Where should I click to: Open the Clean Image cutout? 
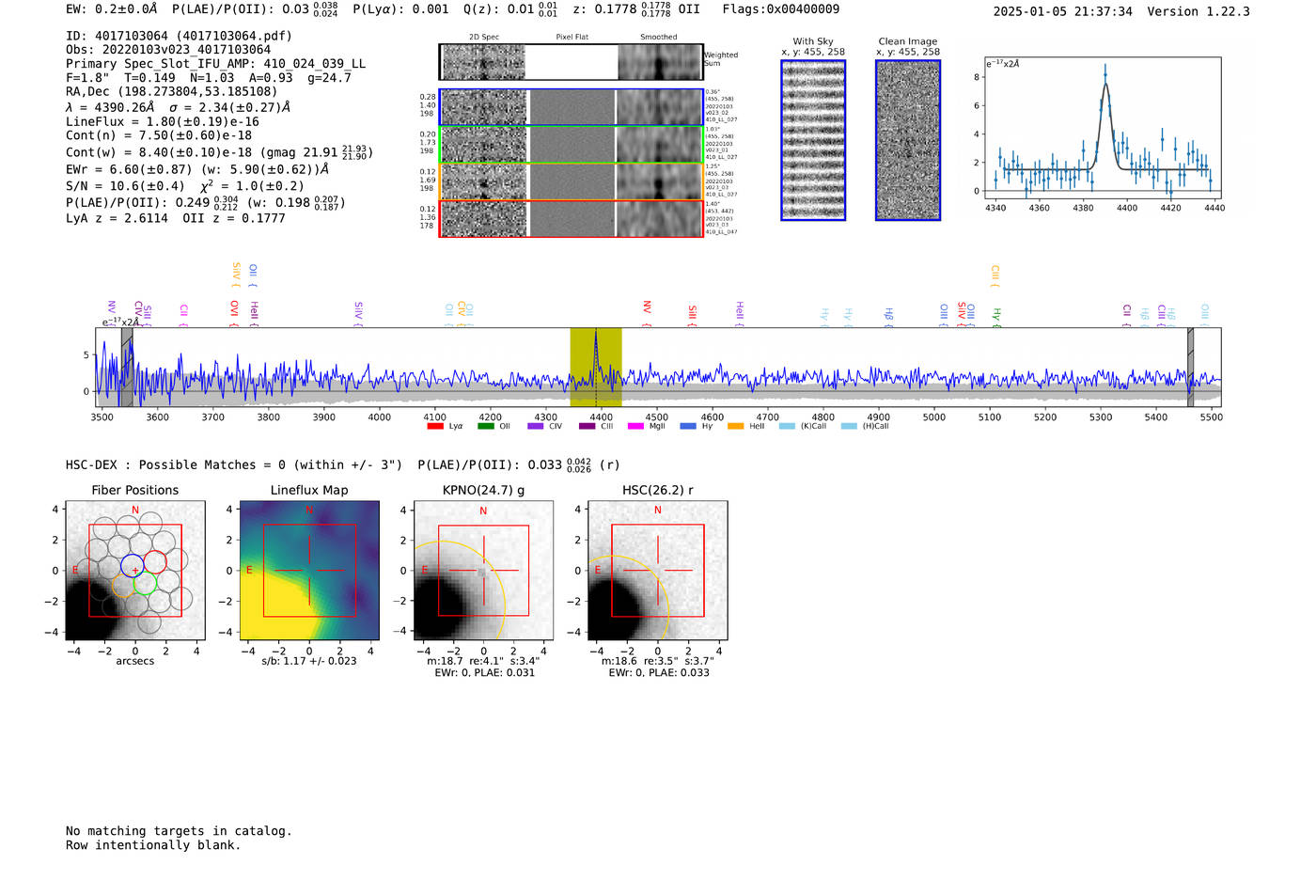[908, 140]
